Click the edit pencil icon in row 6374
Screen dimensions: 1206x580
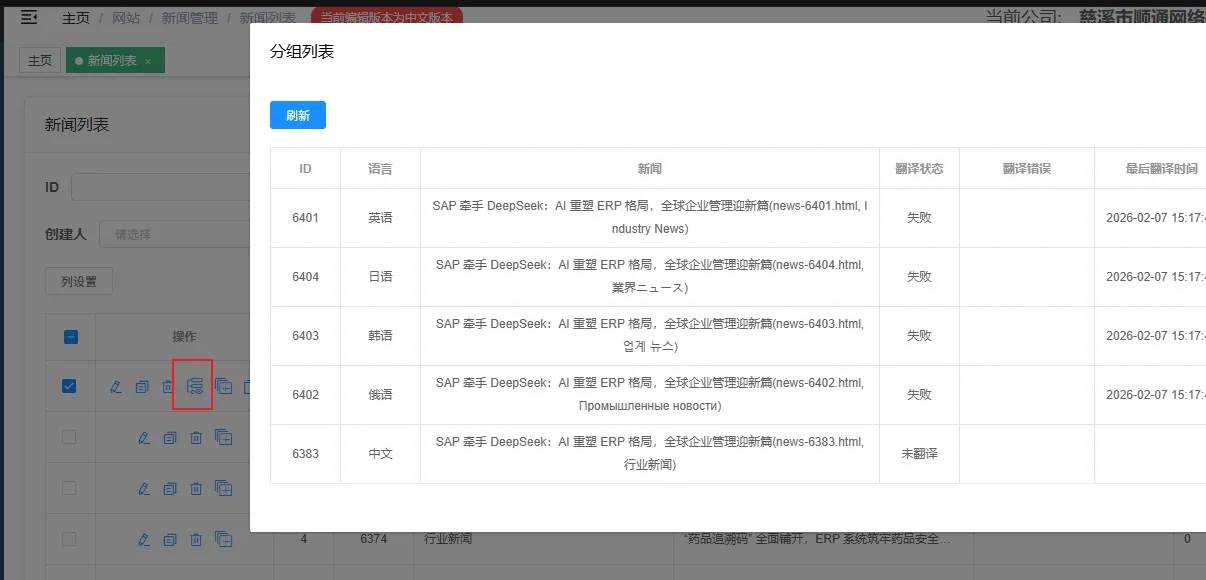click(144, 539)
